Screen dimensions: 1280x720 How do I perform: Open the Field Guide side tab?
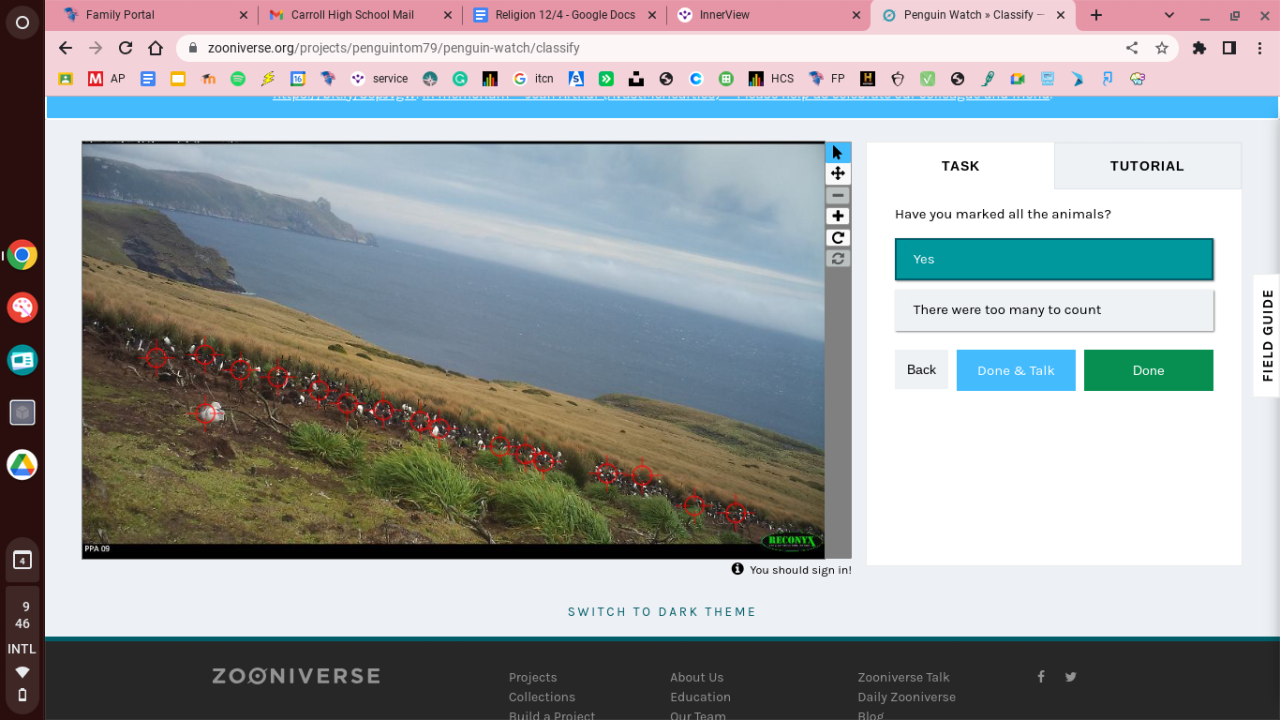click(x=1267, y=335)
